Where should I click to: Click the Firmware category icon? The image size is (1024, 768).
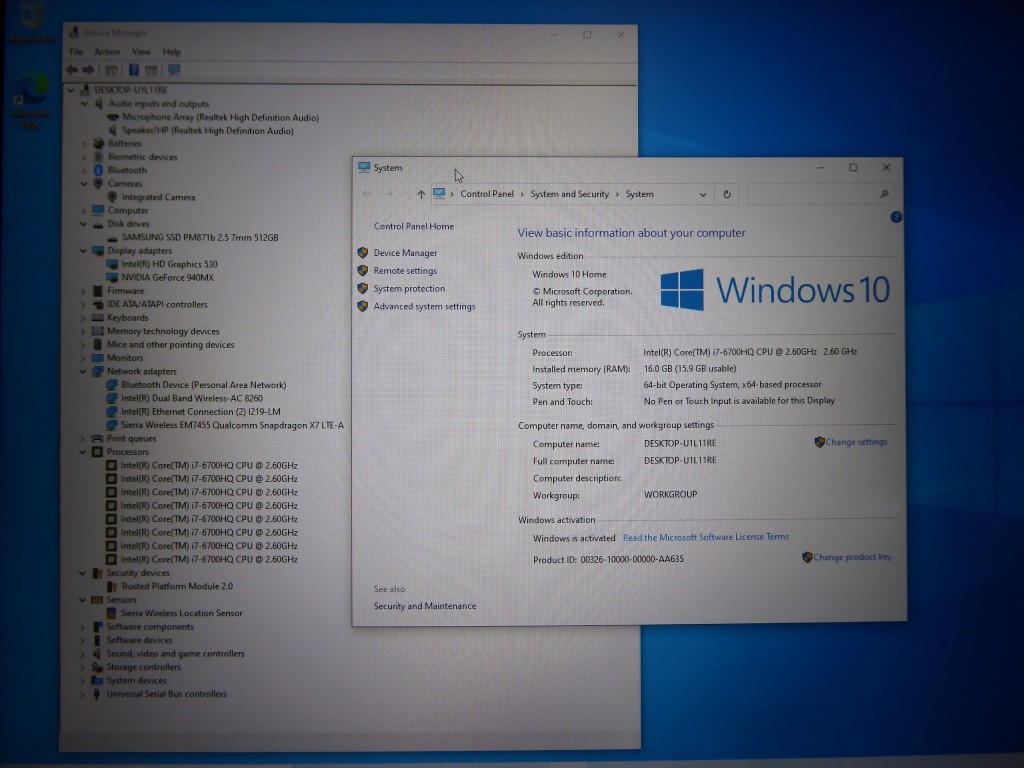coord(97,291)
